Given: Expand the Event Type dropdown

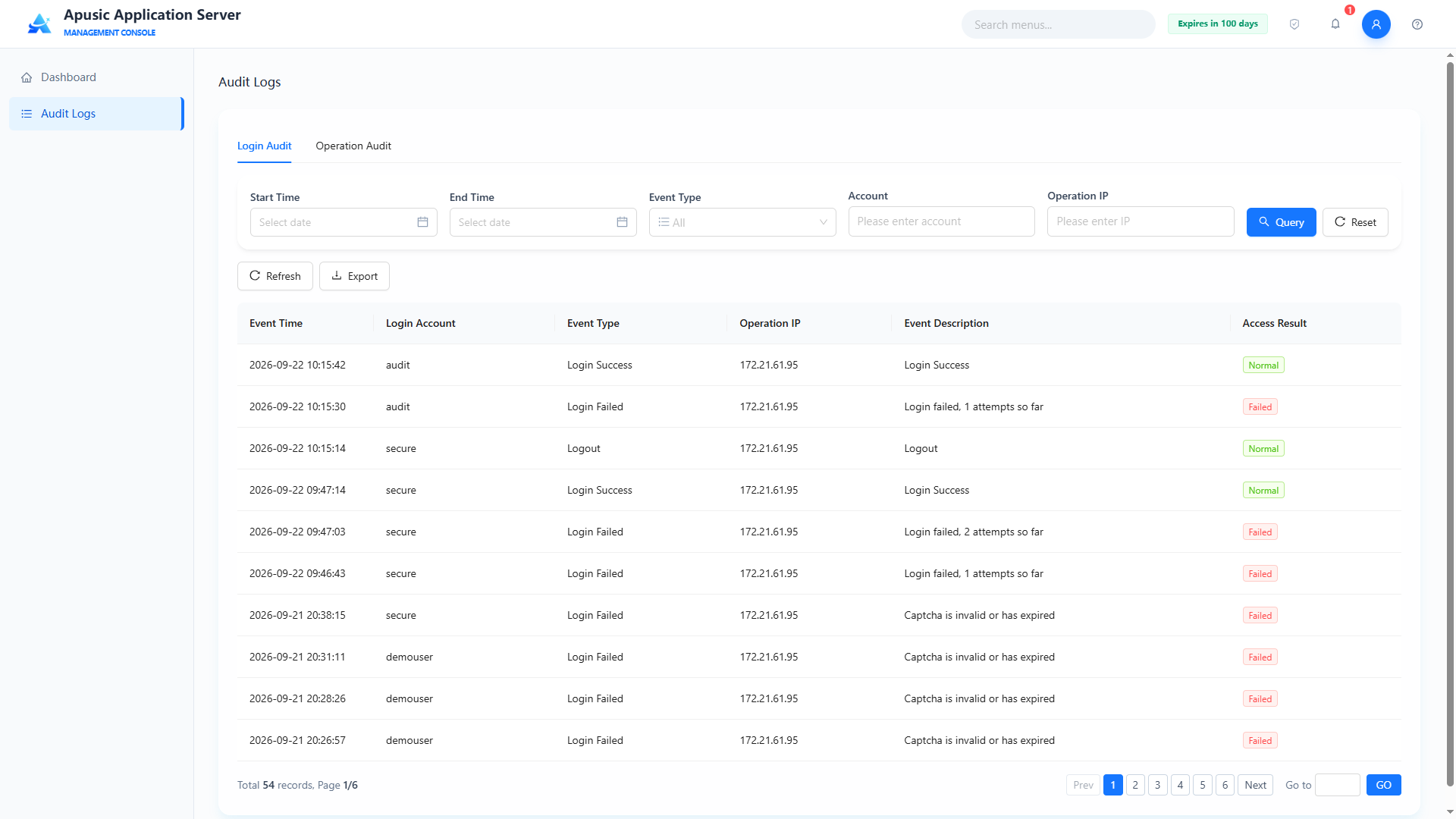Looking at the screenshot, I should click(x=742, y=222).
